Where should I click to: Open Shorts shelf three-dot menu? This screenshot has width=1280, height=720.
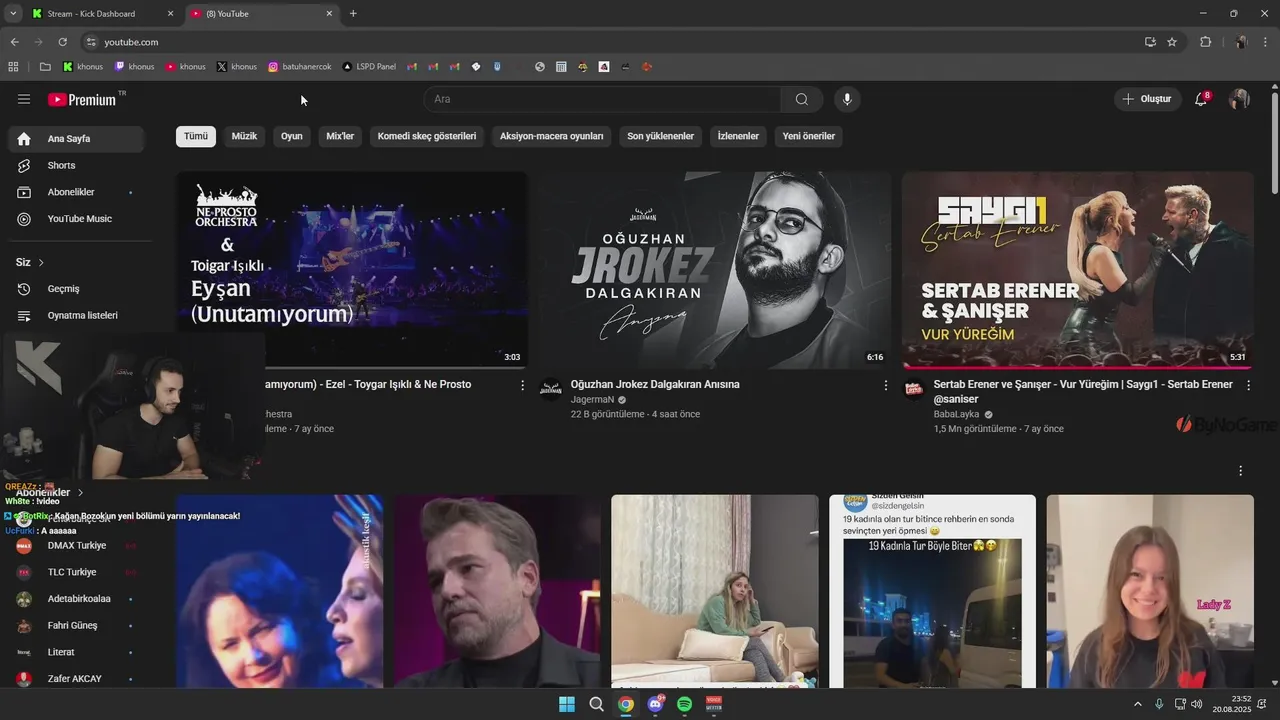point(1241,471)
